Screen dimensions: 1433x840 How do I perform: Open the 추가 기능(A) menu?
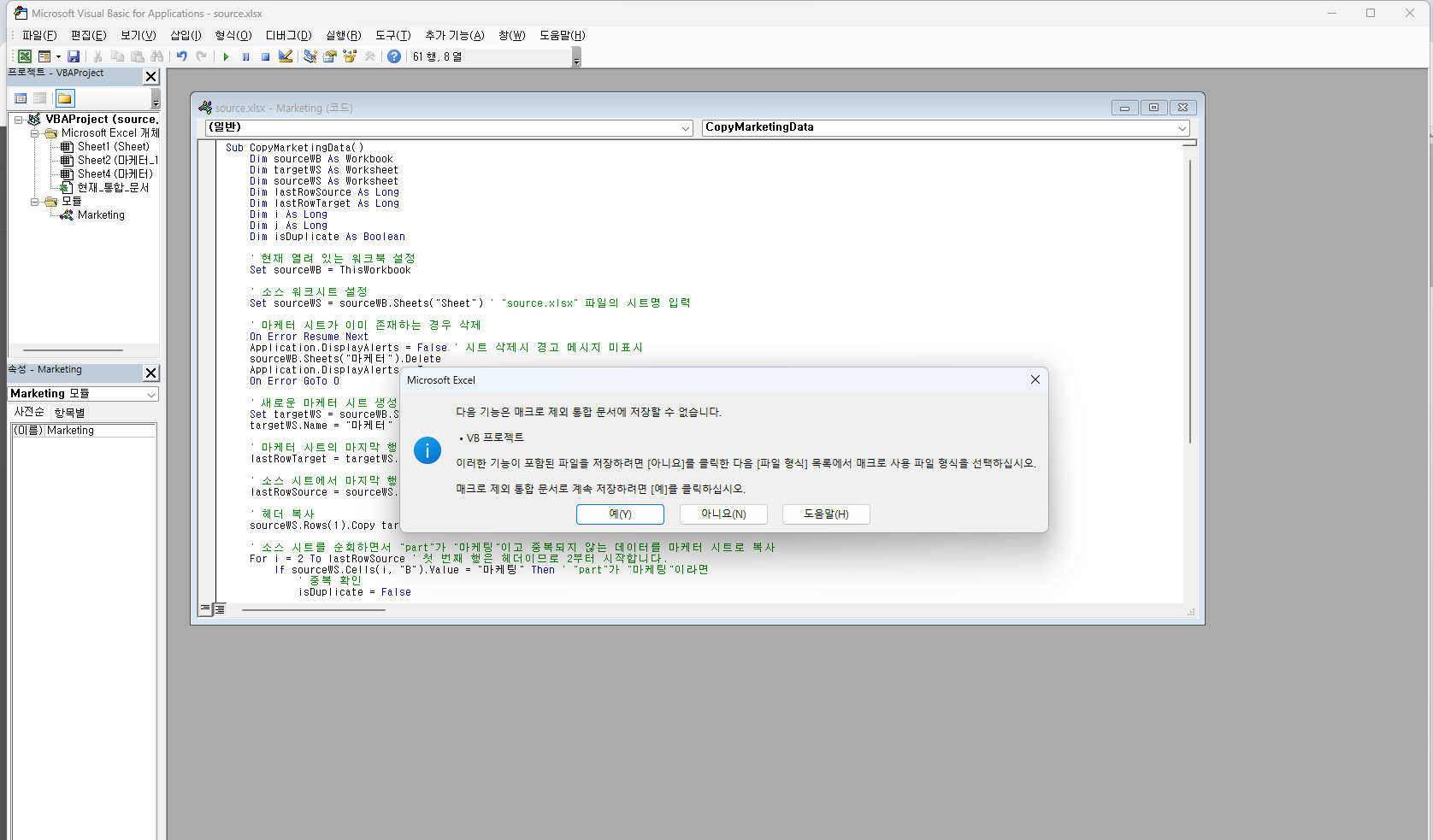pyautogui.click(x=455, y=35)
